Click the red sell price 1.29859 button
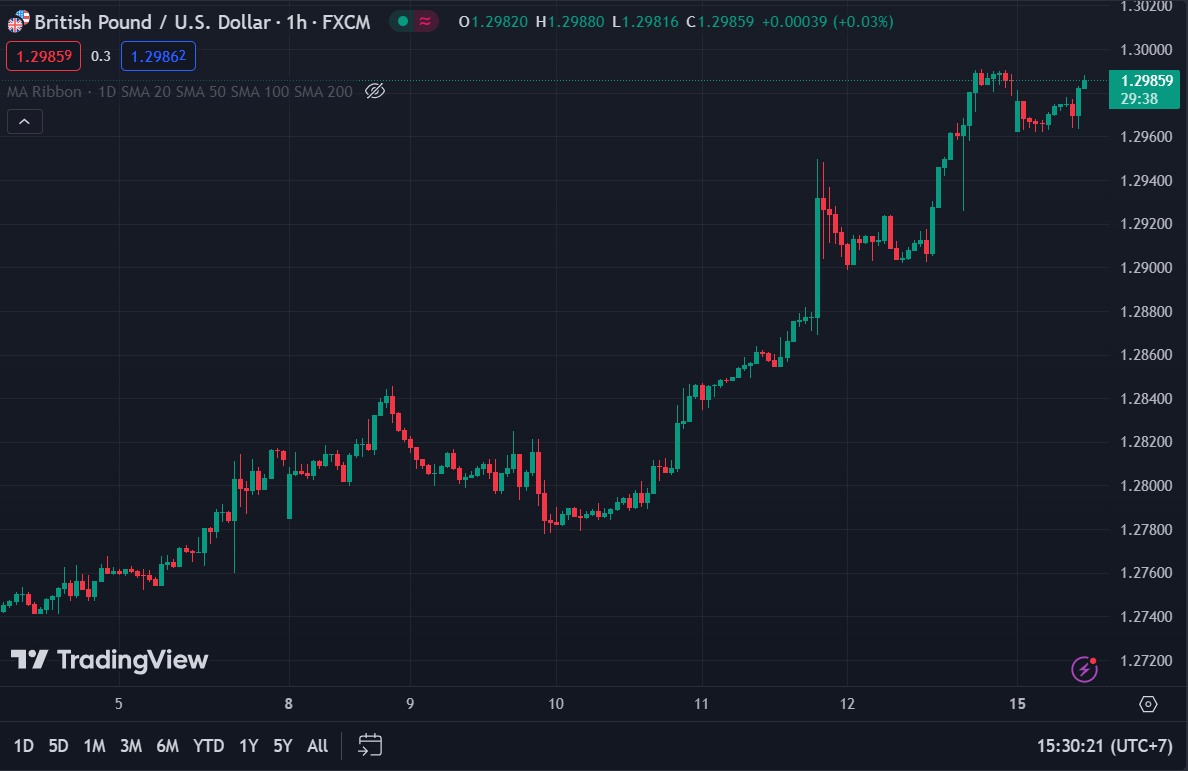This screenshot has height=771, width=1188. 43,56
